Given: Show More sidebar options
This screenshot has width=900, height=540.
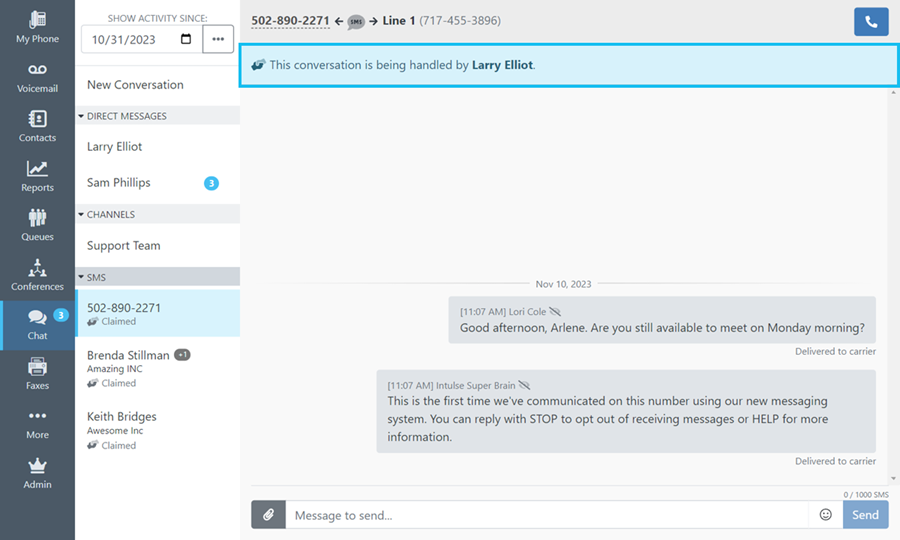Looking at the screenshot, I should (x=37, y=424).
